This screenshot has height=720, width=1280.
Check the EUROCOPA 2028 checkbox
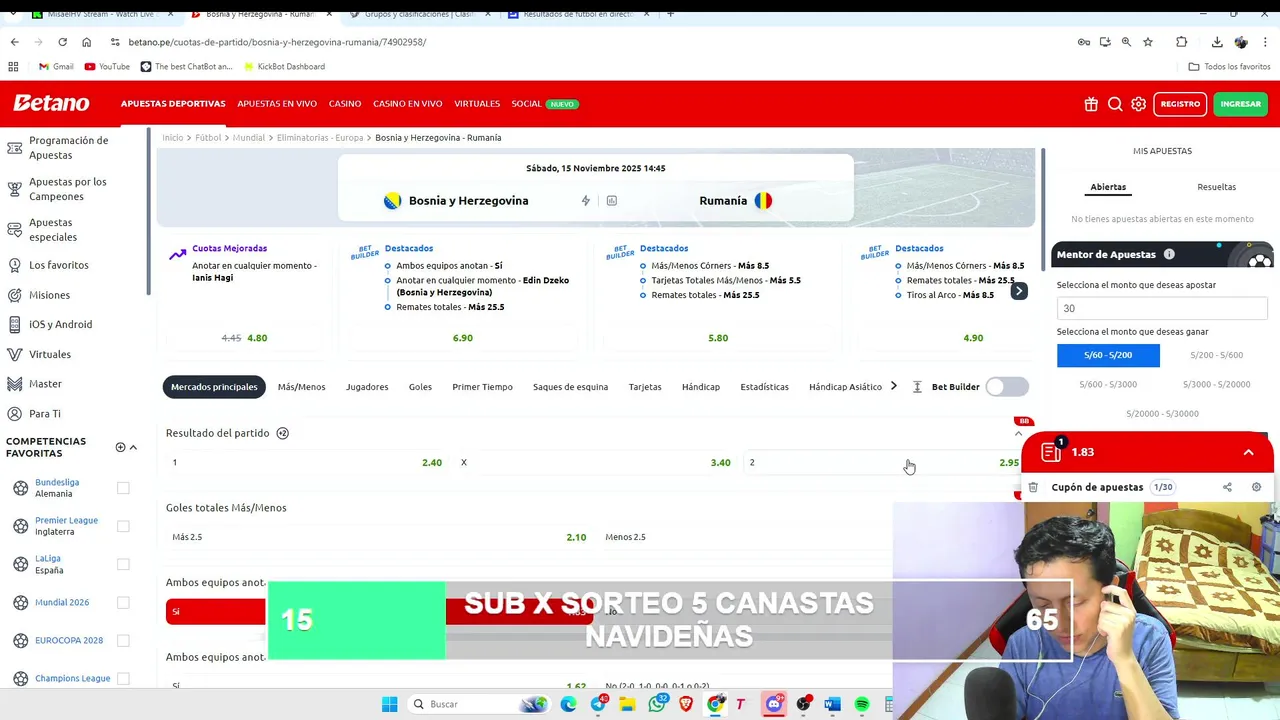pyautogui.click(x=123, y=640)
